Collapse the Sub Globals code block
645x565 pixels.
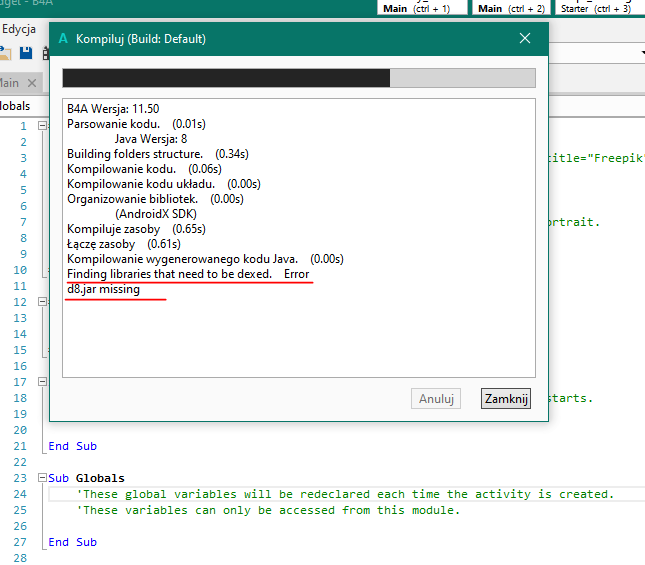[42, 478]
